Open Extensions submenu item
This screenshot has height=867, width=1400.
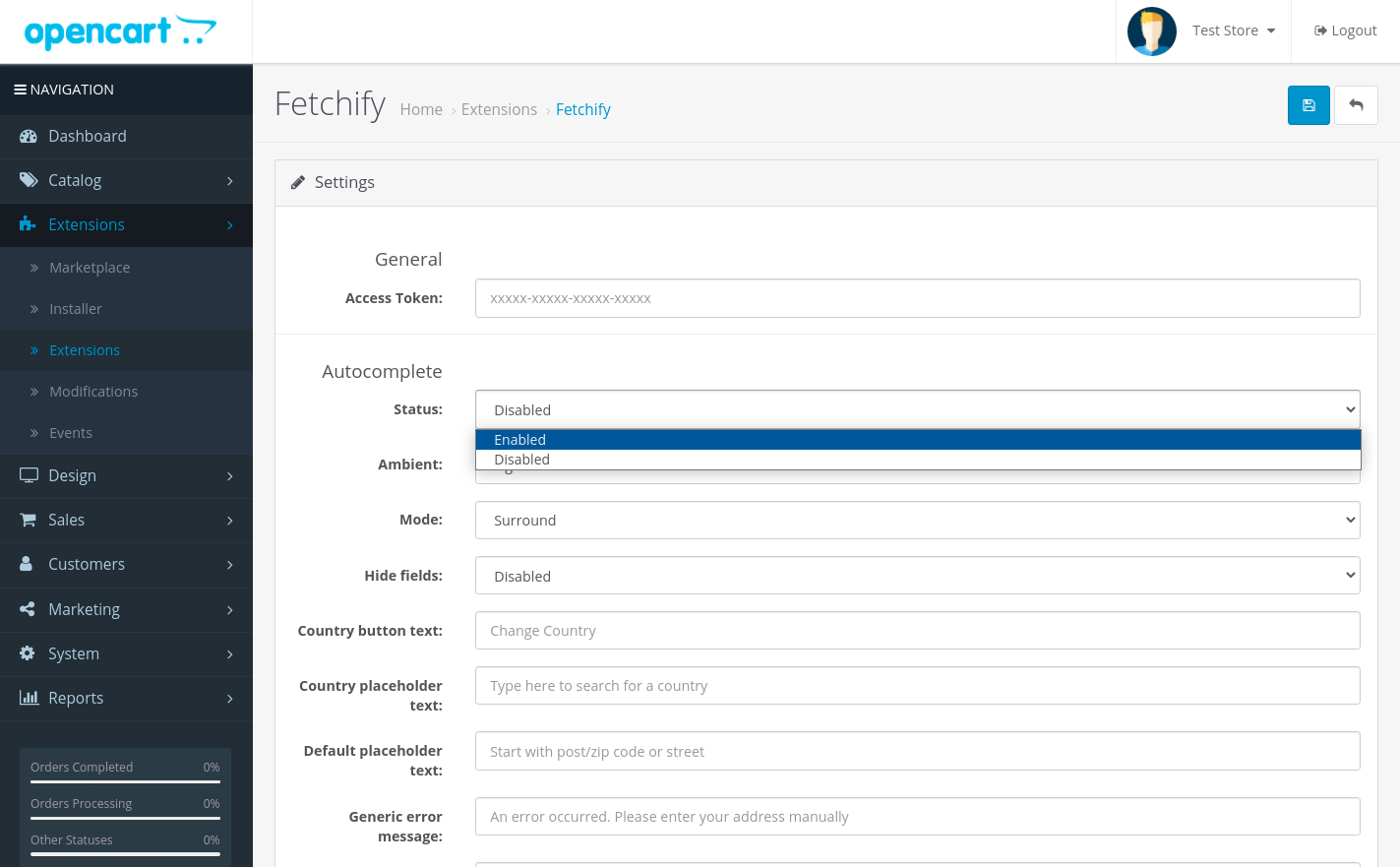126,350
